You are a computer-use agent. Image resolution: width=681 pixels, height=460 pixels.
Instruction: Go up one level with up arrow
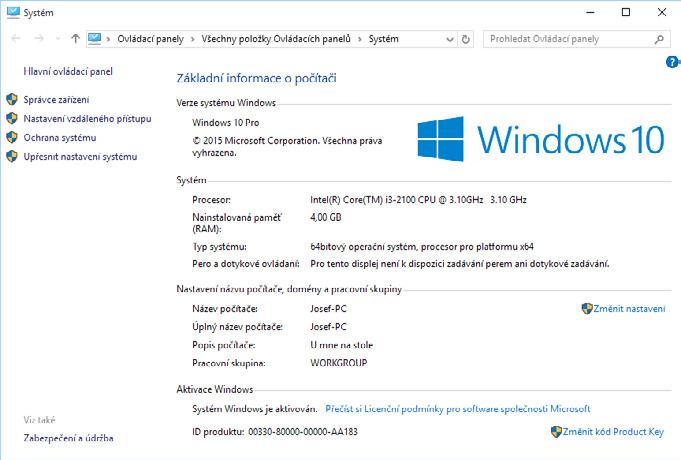[x=75, y=39]
